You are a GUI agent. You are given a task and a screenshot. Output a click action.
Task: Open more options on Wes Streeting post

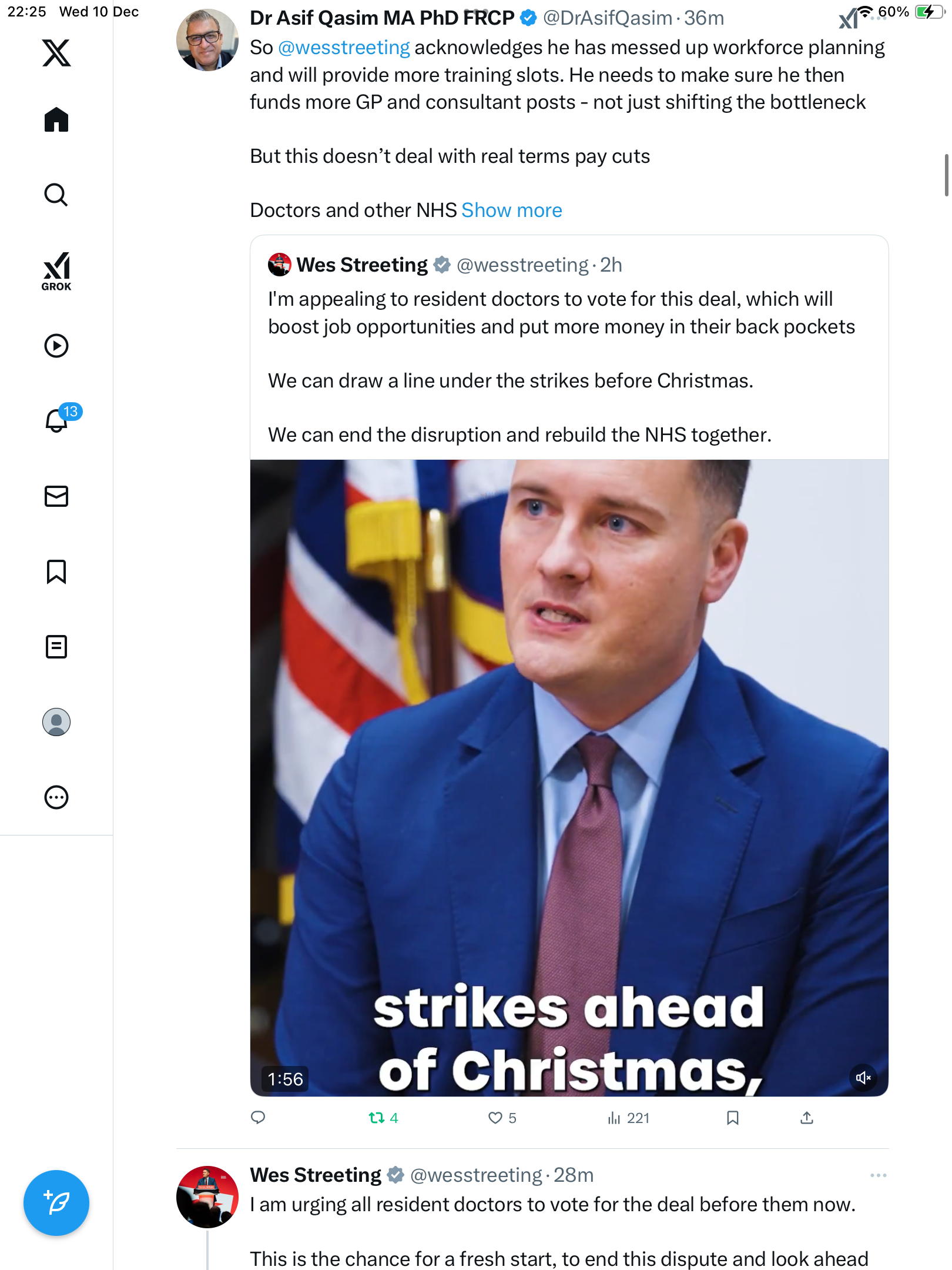pyautogui.click(x=878, y=1175)
